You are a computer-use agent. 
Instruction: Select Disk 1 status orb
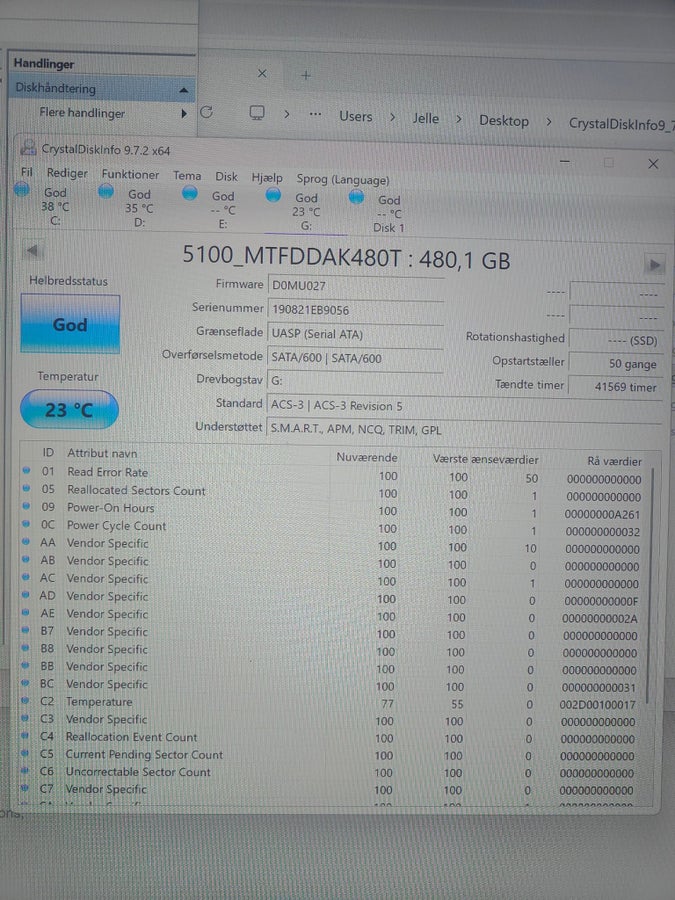356,197
